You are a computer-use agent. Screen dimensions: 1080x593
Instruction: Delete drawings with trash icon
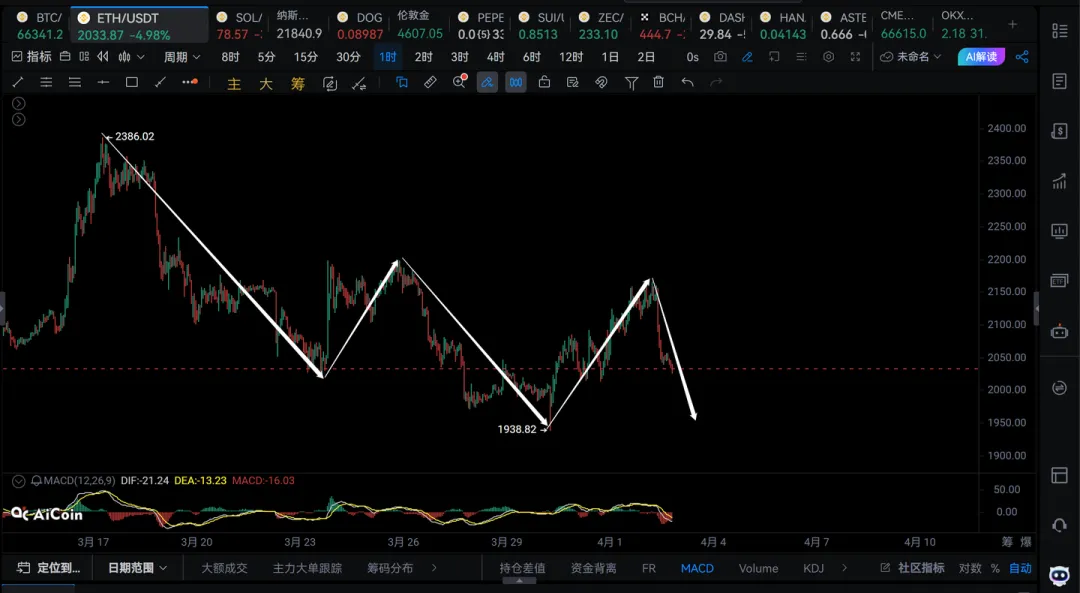pos(658,83)
